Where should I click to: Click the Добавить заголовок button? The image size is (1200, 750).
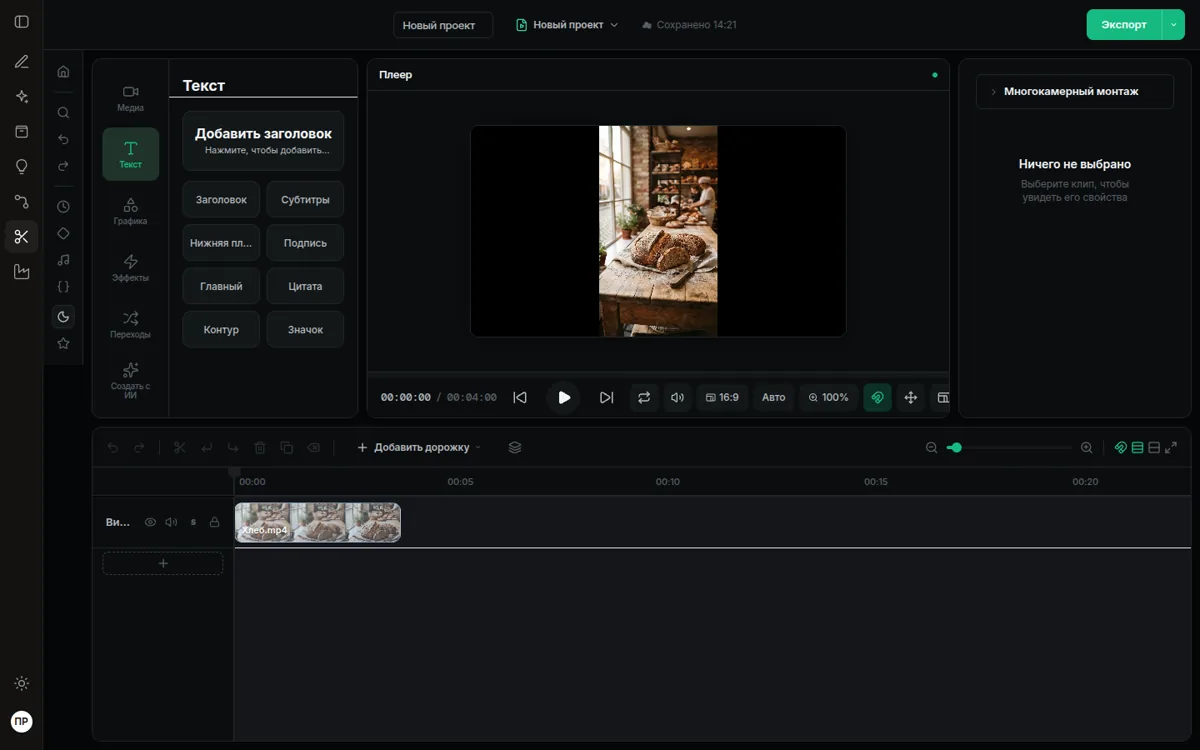point(263,141)
